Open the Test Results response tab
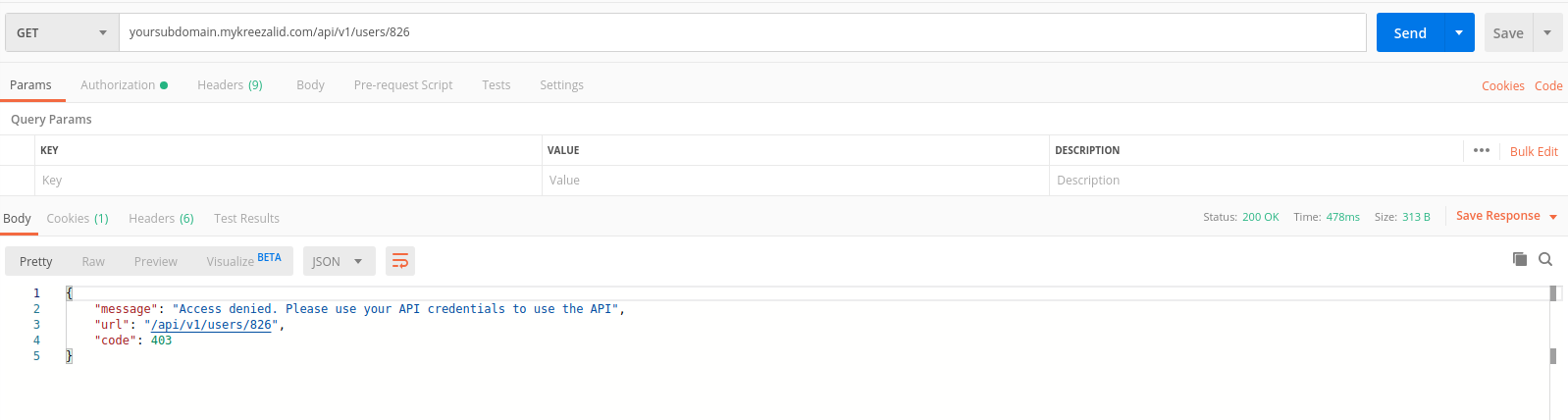 246,218
